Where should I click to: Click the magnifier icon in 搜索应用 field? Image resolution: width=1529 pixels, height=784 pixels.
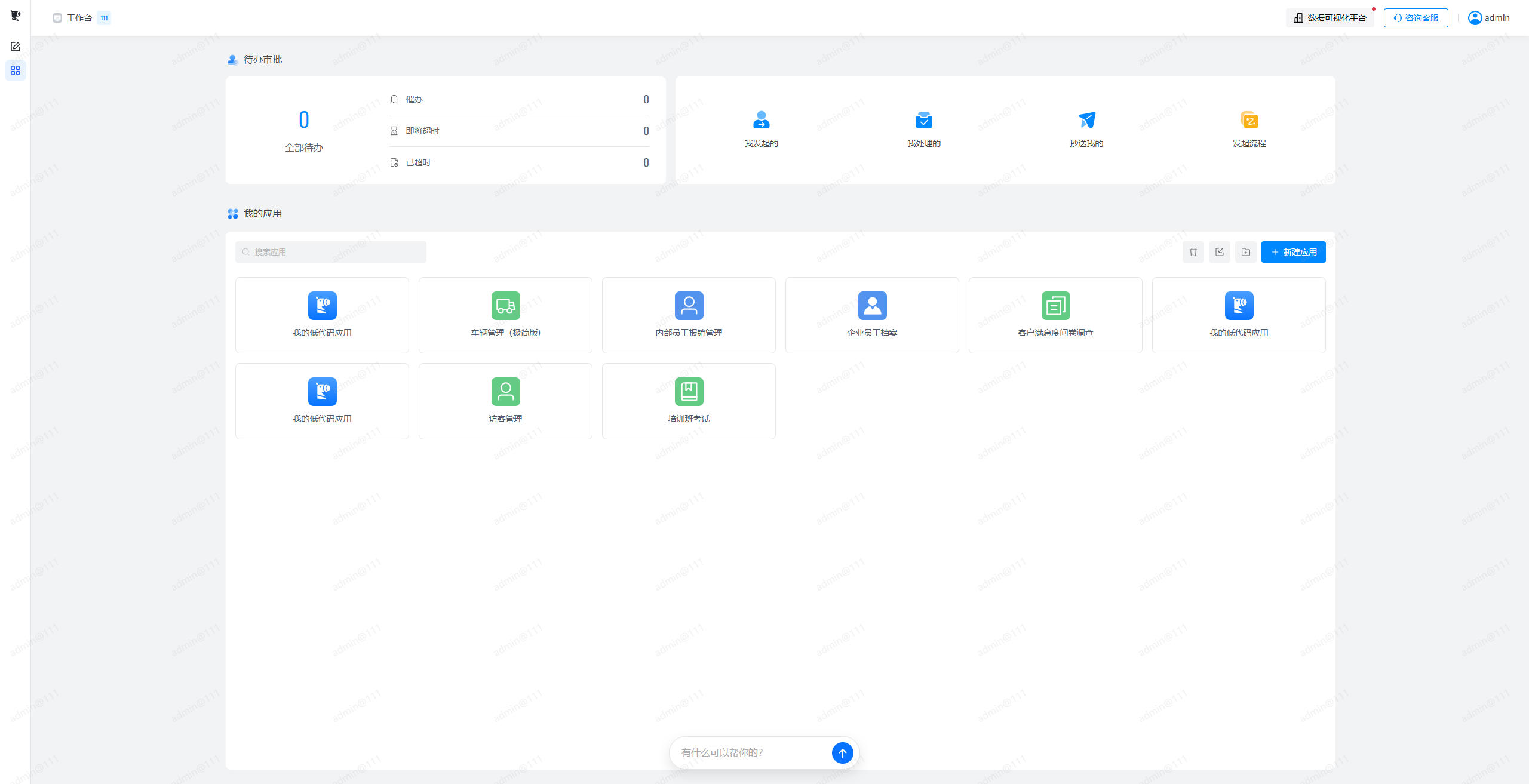[x=245, y=252]
